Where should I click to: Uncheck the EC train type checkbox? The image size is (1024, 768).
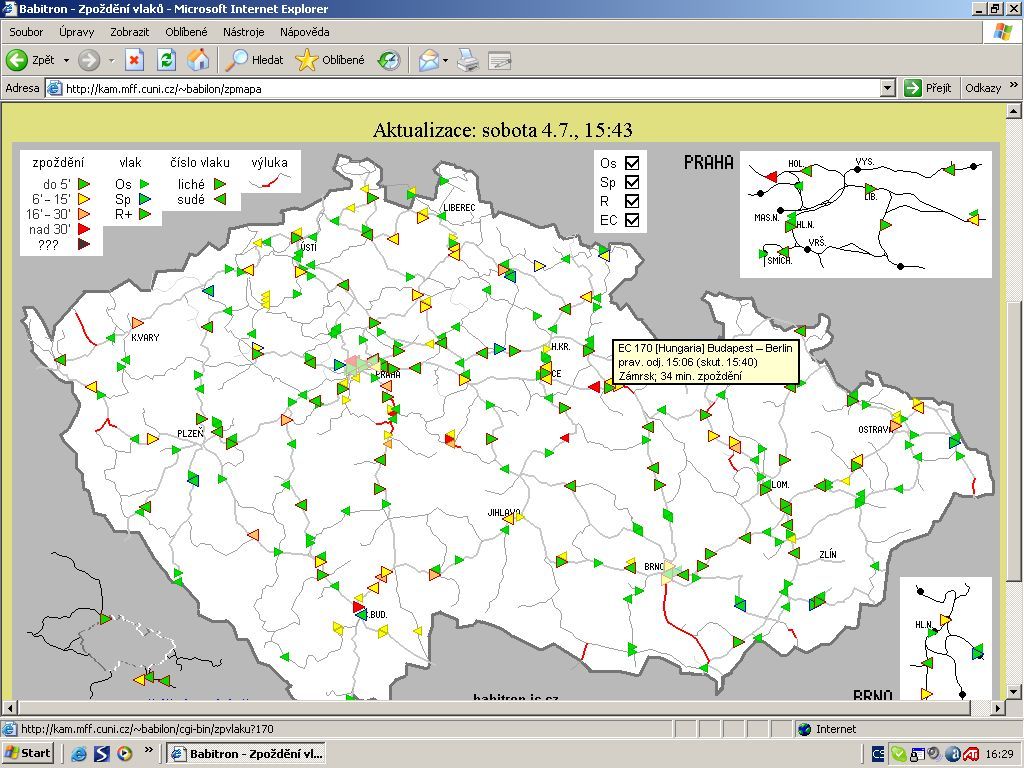(632, 220)
